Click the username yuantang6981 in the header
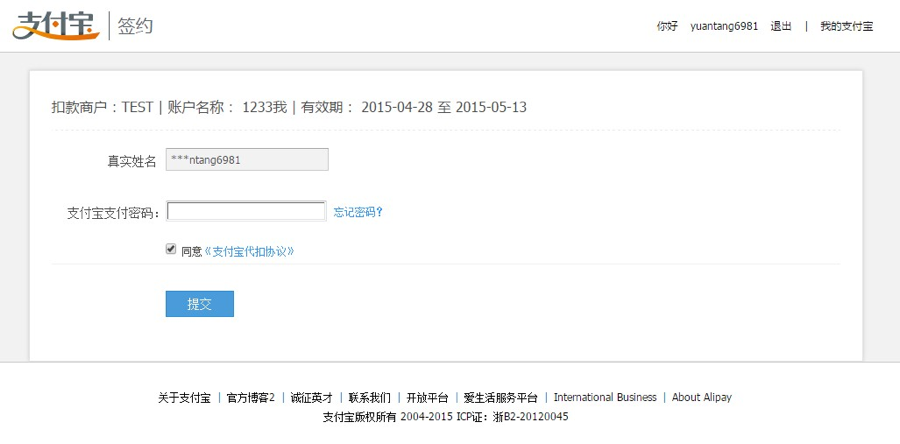 724,26
